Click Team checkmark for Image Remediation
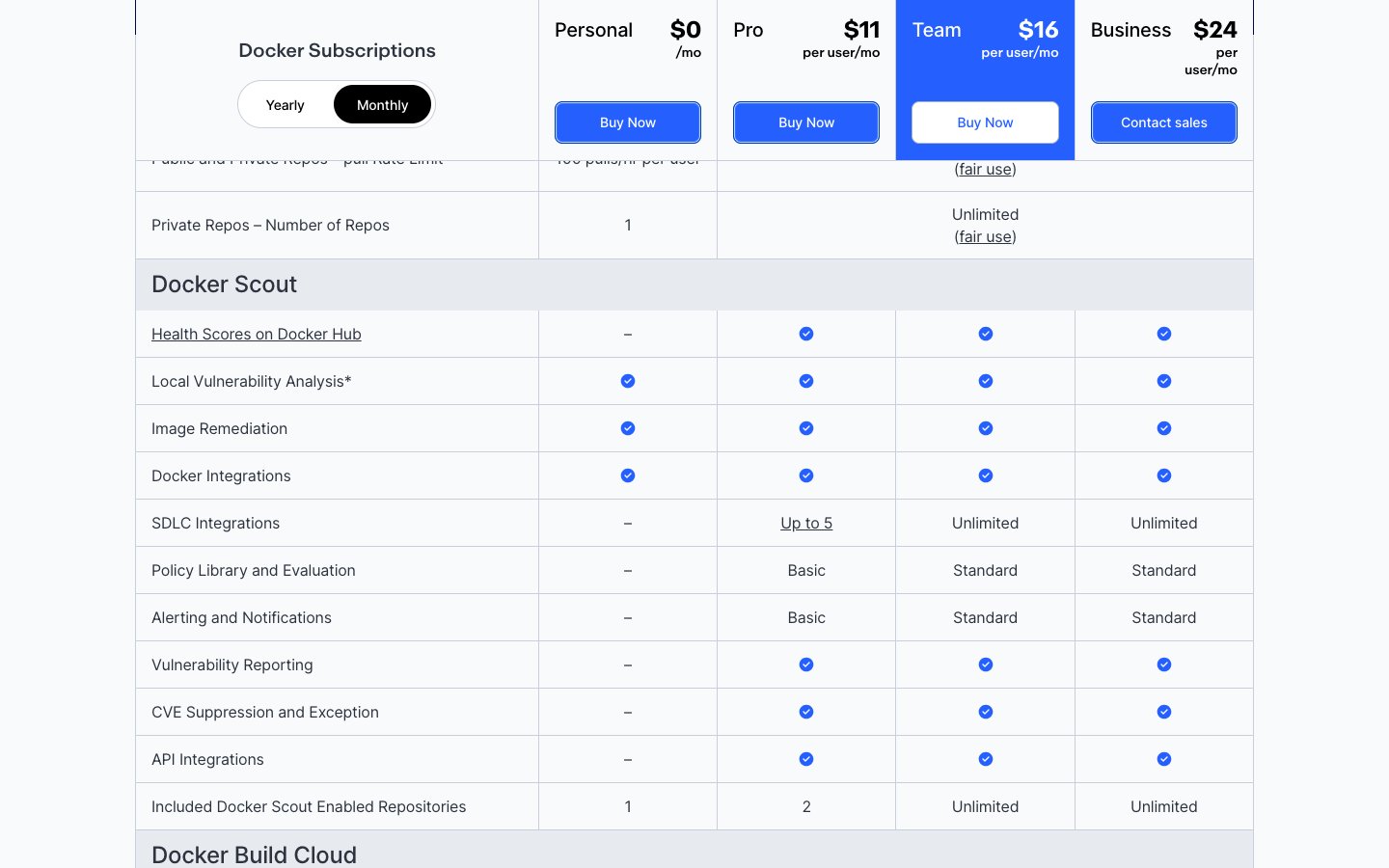The height and width of the screenshot is (868, 1389). point(985,428)
